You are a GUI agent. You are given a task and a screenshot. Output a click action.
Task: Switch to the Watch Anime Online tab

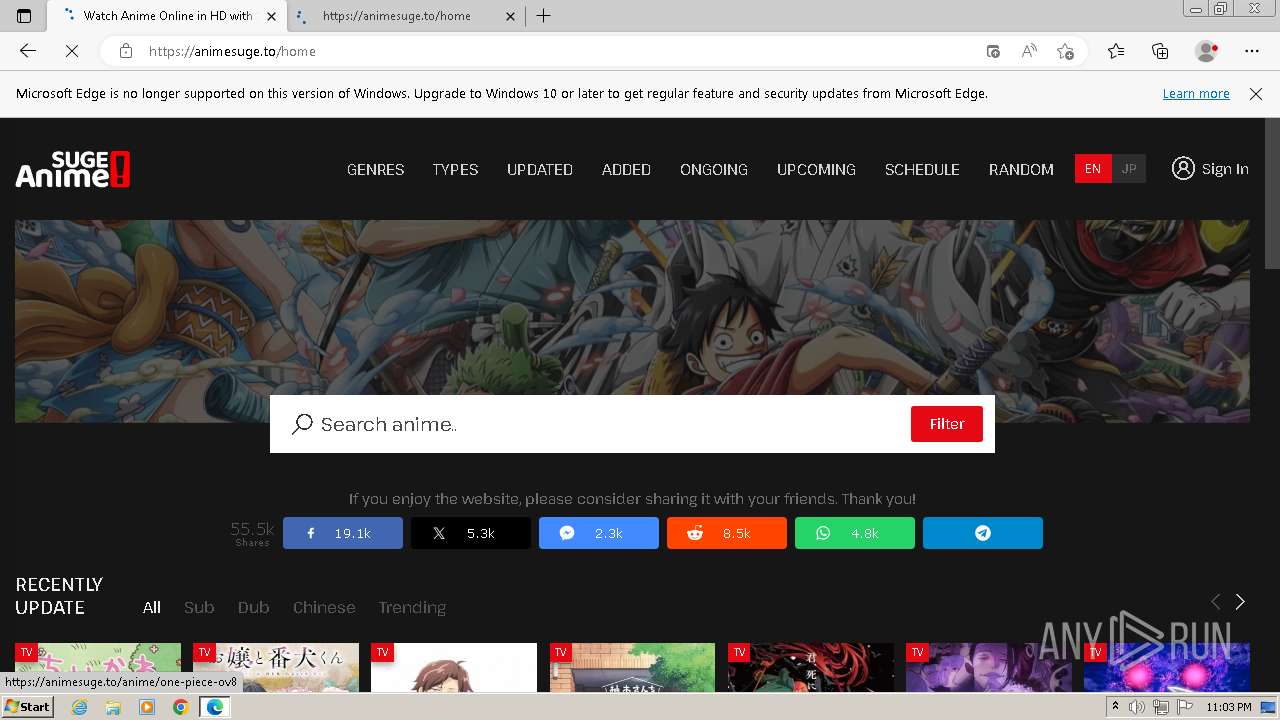coord(168,16)
